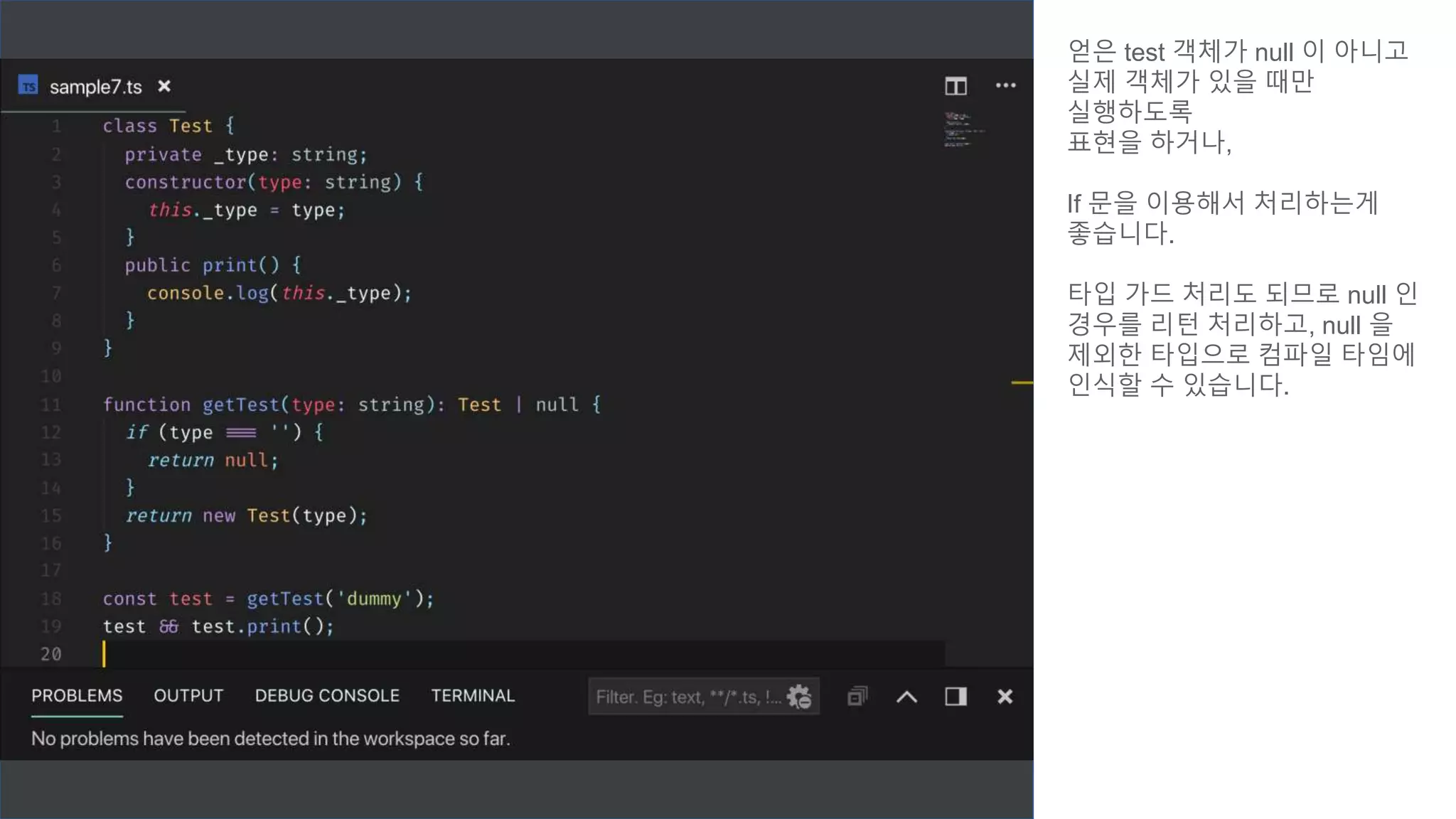1456x819 pixels.
Task: Click the "if (type === '')" line
Action: 225,432
